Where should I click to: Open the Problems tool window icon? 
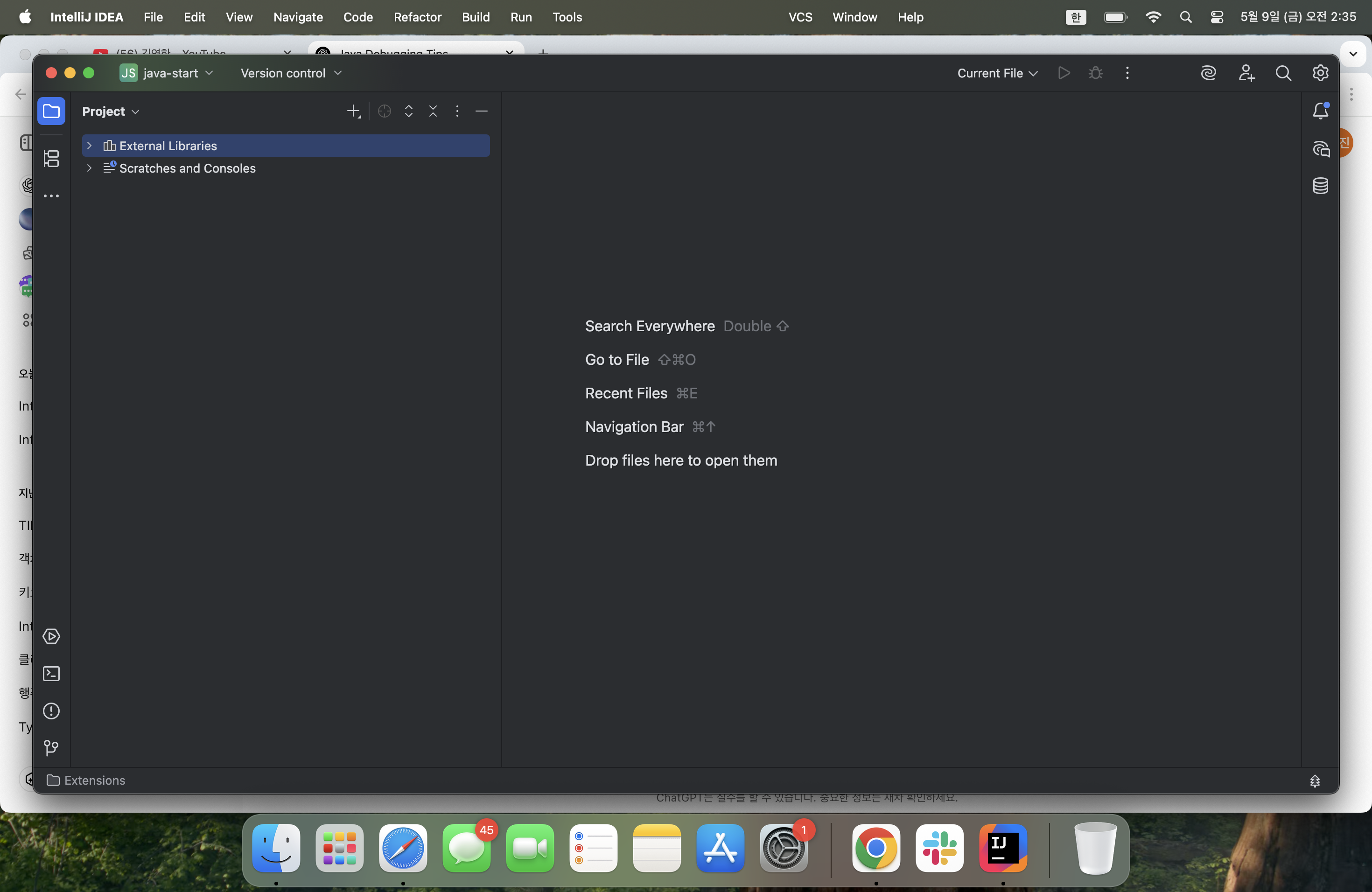pyautogui.click(x=51, y=711)
